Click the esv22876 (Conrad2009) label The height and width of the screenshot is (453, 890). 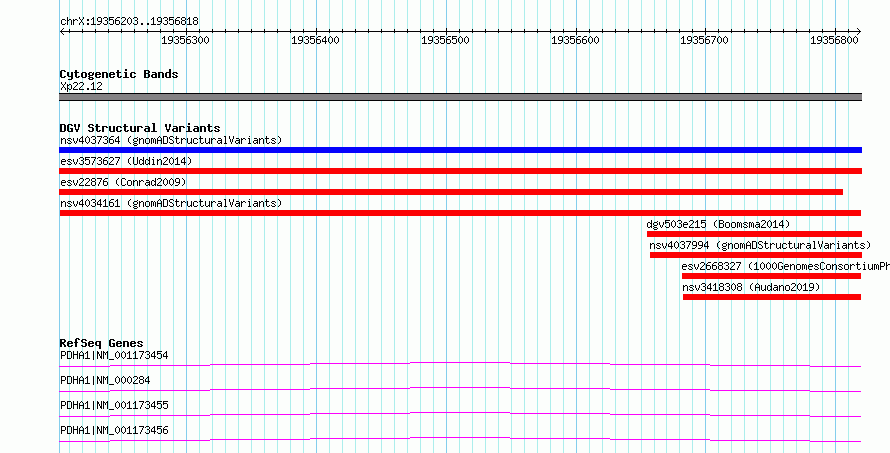point(123,182)
